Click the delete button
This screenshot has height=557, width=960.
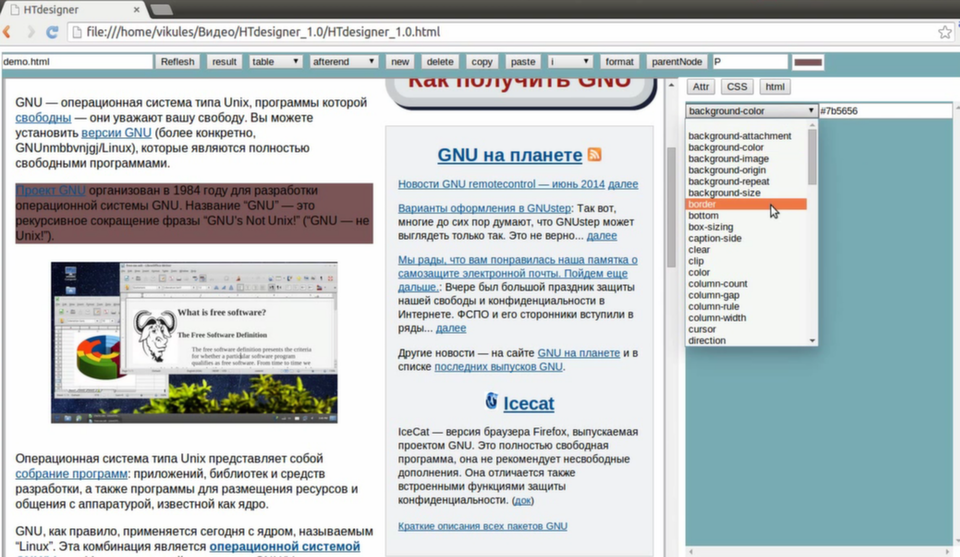pyautogui.click(x=440, y=62)
